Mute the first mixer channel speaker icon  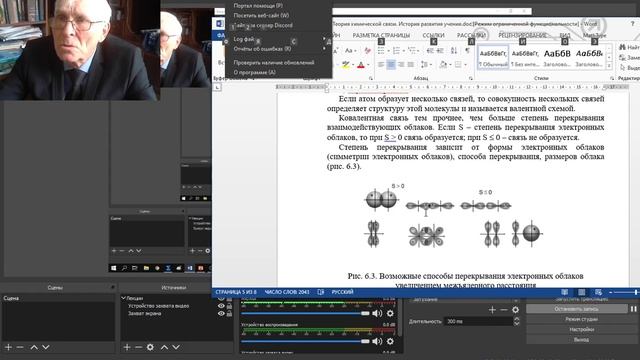tap(377, 313)
